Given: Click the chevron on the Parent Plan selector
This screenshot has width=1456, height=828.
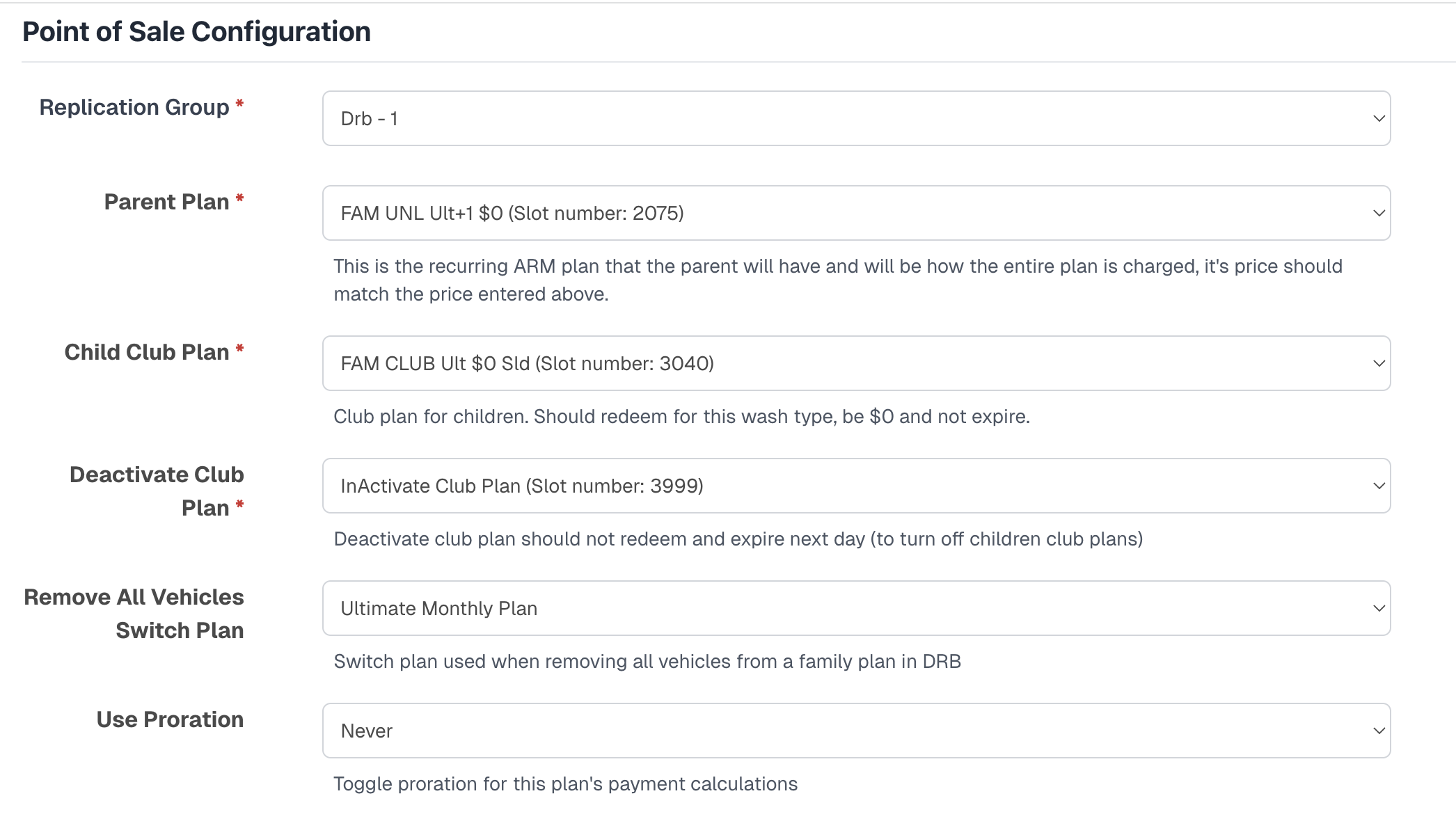Looking at the screenshot, I should pos(1379,213).
